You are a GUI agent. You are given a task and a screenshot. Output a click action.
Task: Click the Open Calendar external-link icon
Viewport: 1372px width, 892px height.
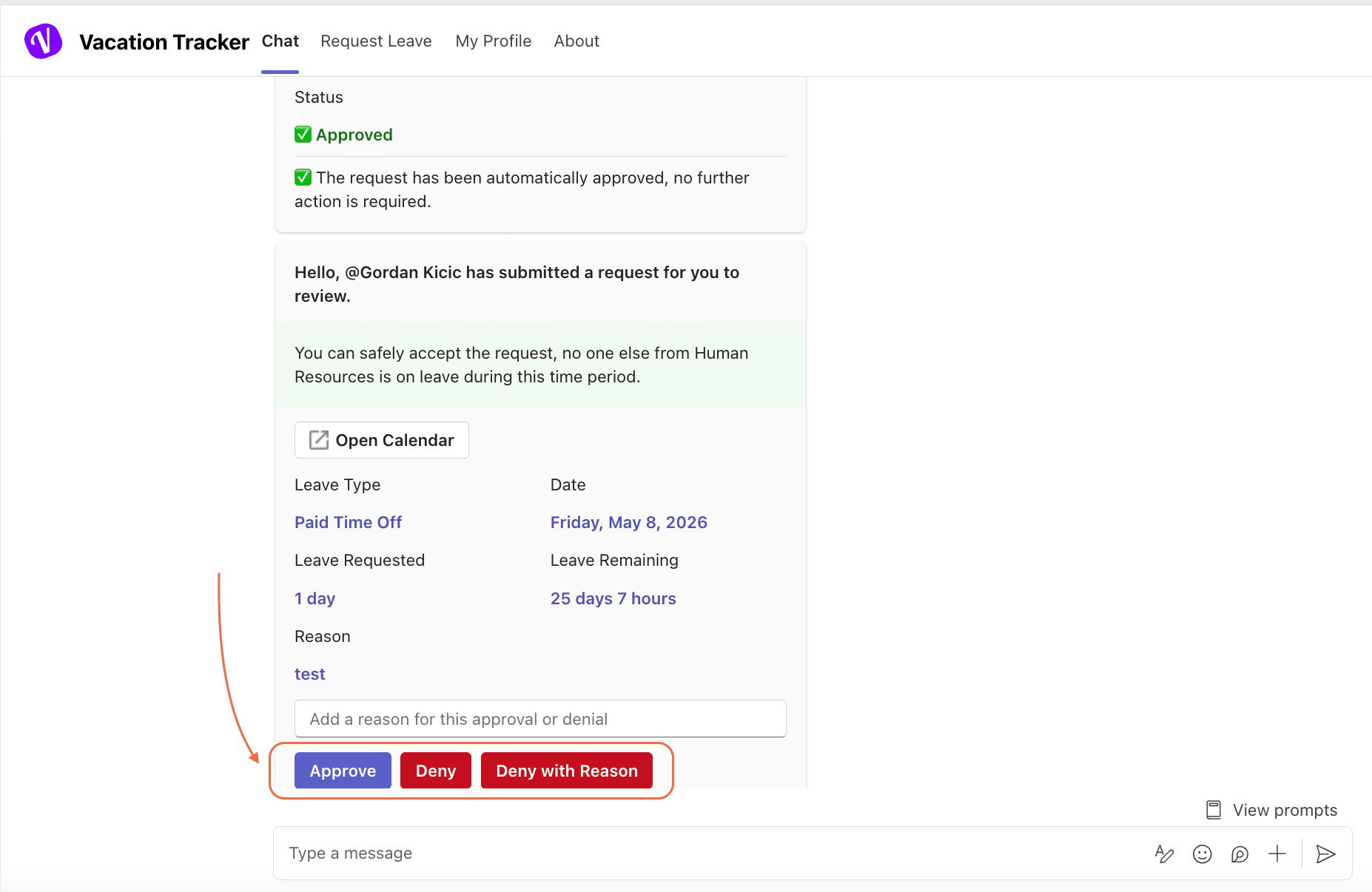[x=319, y=440]
